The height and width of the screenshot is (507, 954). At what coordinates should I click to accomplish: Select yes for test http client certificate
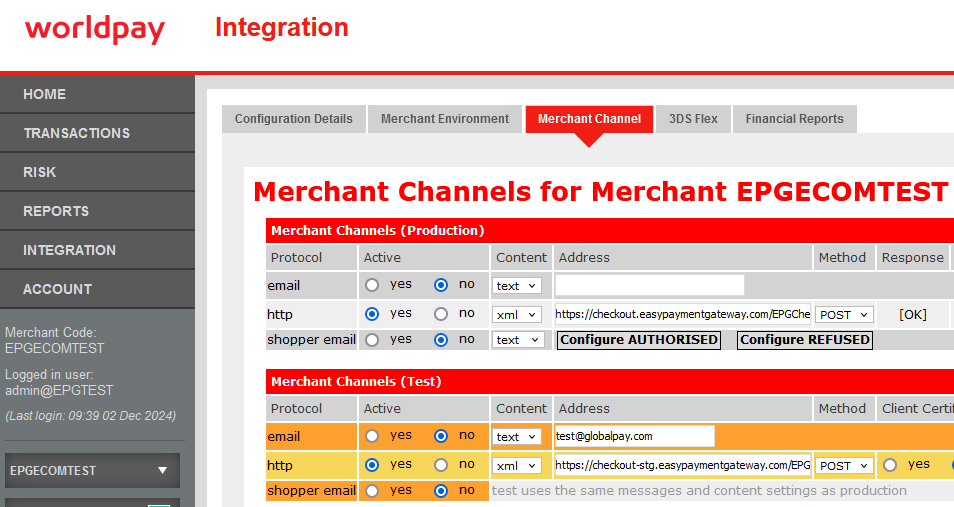point(890,465)
